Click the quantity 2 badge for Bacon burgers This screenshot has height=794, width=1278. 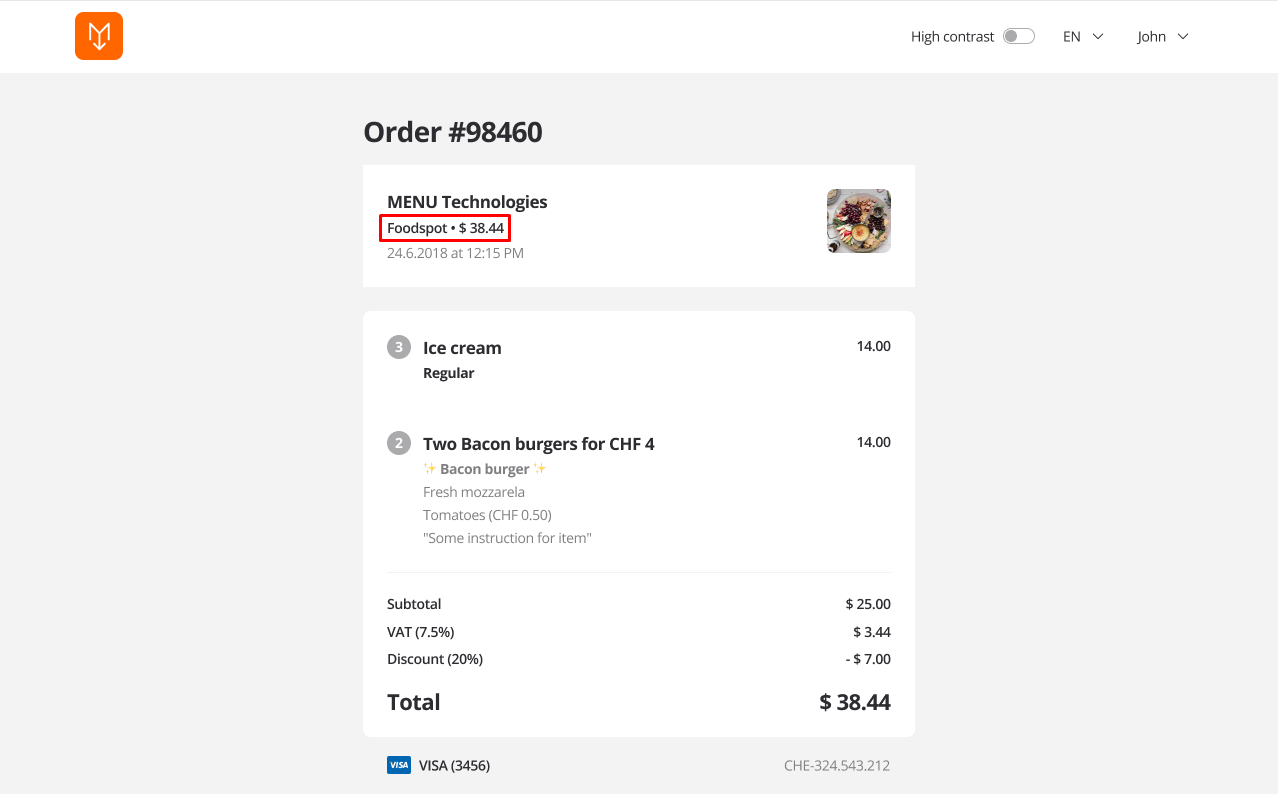click(399, 443)
